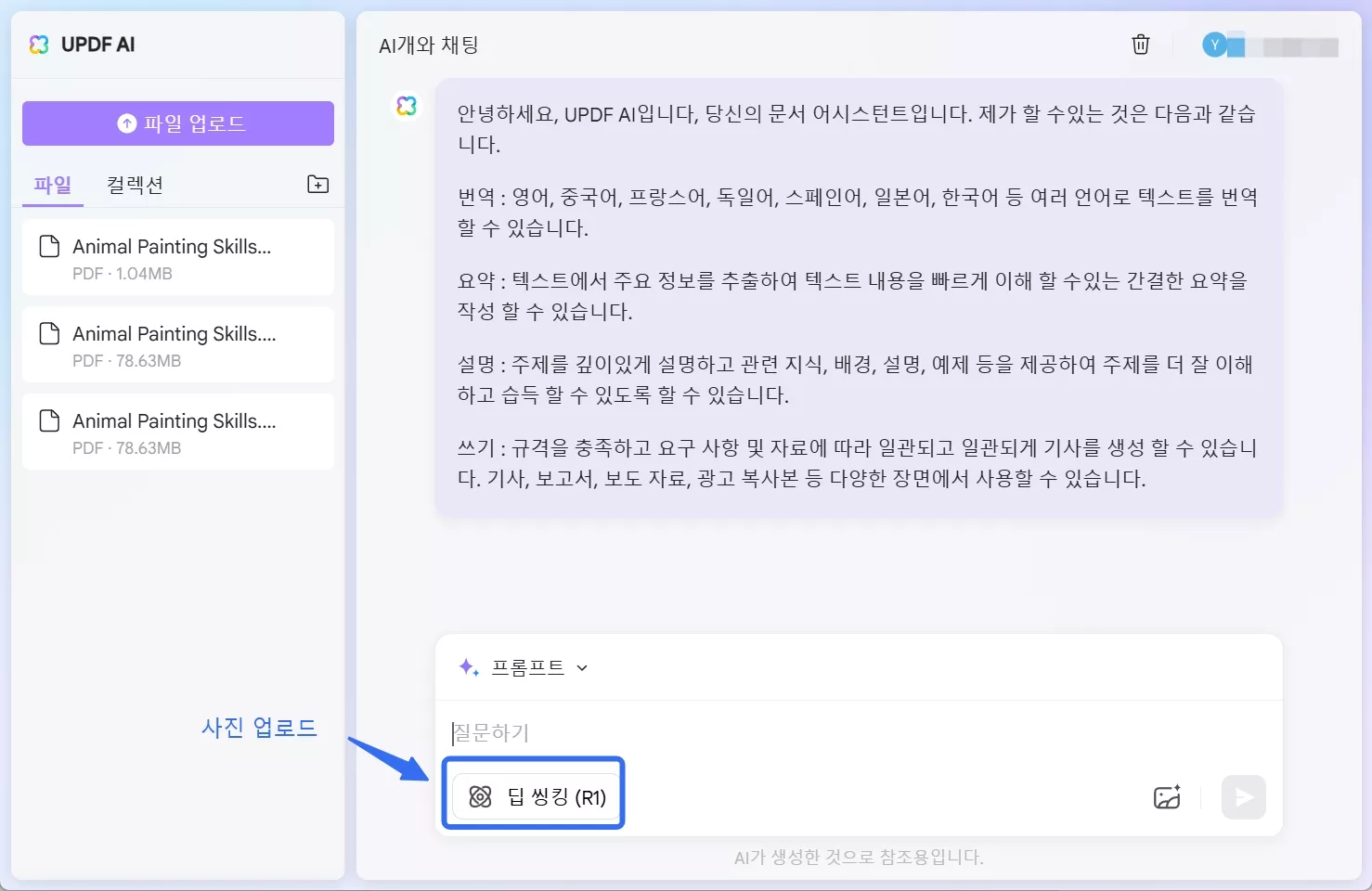Click the sparkle prompt icon
The image size is (1372, 891).
tap(469, 667)
